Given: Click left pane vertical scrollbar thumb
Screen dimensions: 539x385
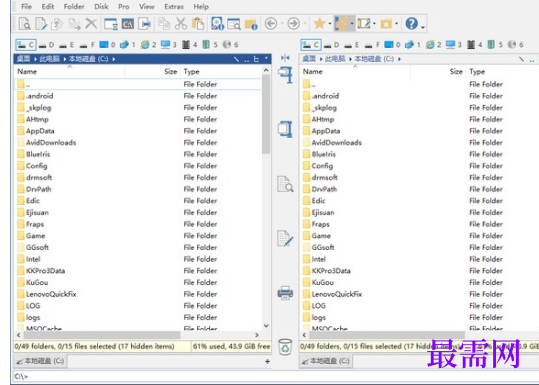Looking at the screenshot, I should click(x=266, y=114).
